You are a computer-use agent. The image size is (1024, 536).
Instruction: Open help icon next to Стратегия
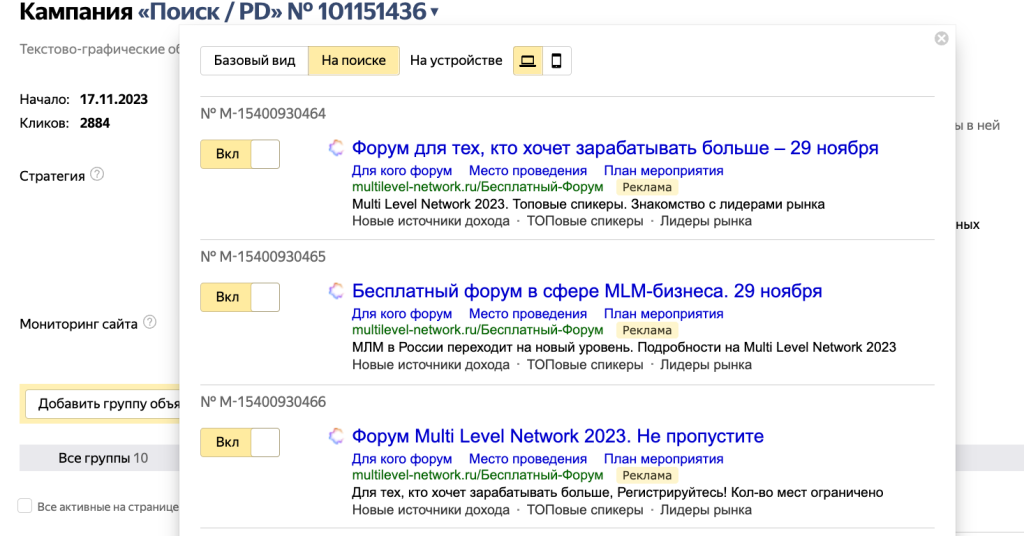click(97, 174)
